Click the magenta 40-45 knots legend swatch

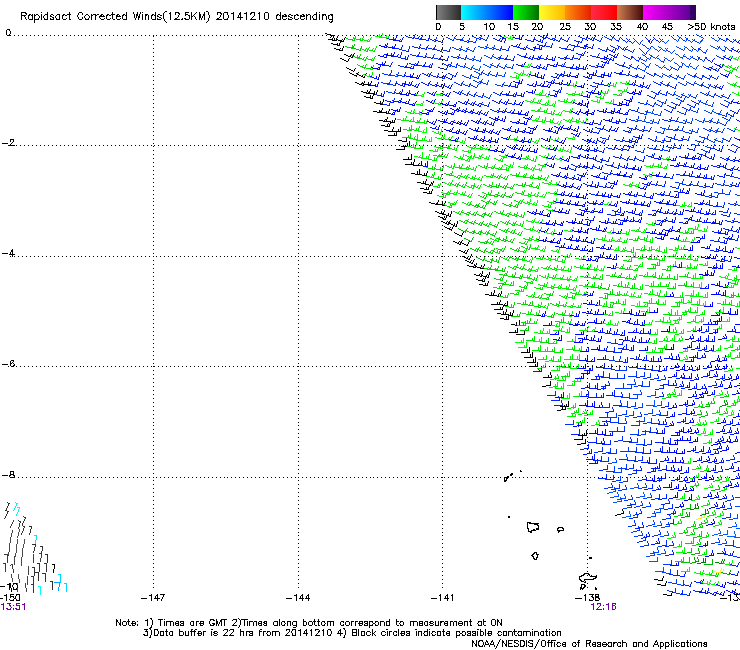656,12
